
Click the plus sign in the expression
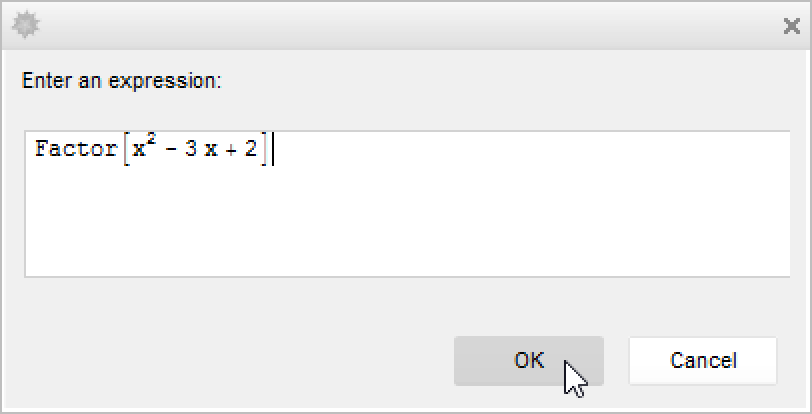[x=229, y=151]
